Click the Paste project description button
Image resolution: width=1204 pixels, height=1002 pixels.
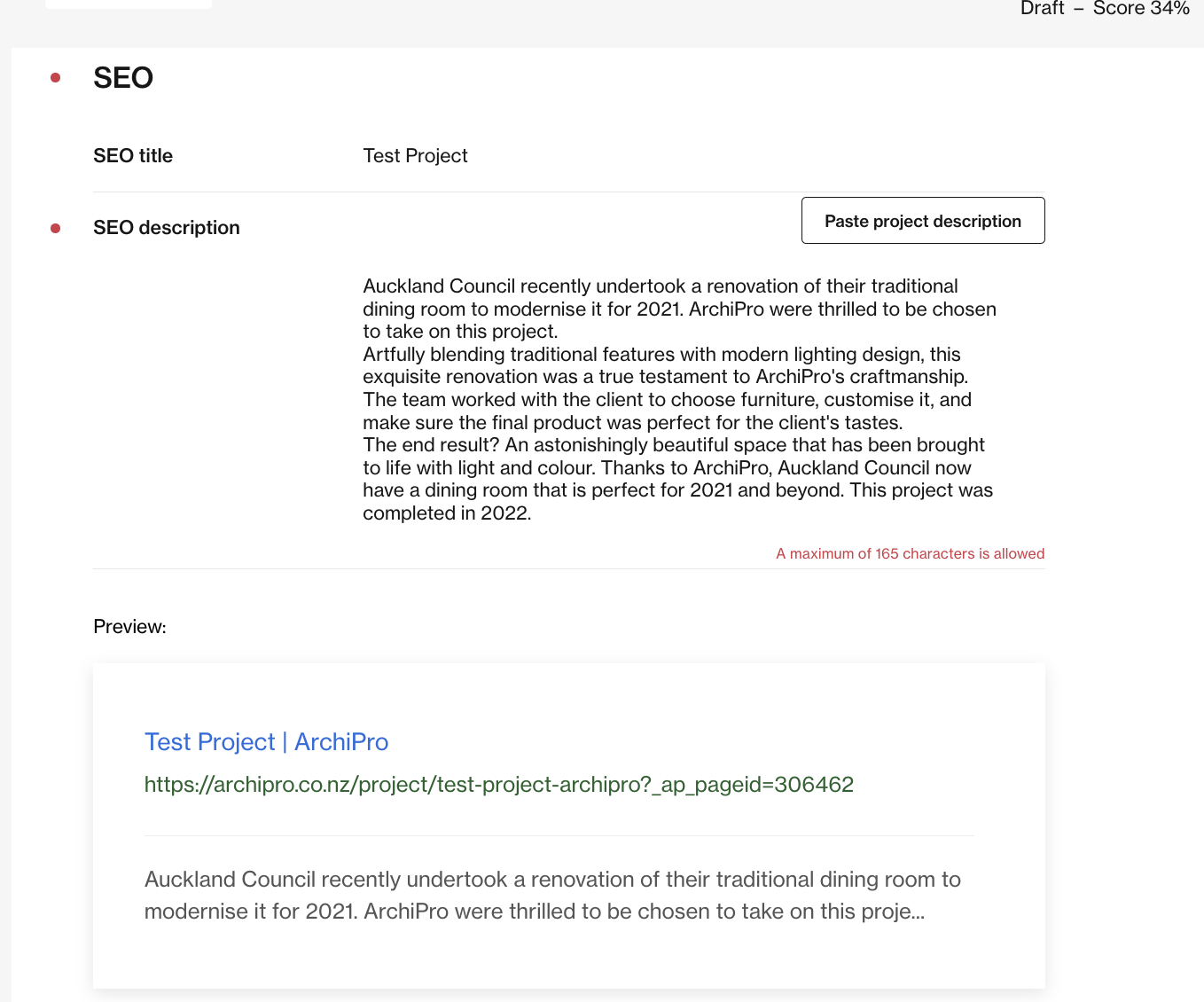pos(923,221)
